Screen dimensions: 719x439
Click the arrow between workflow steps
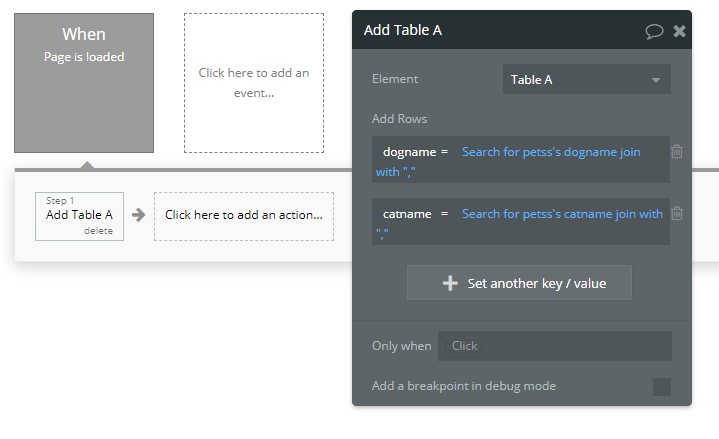pos(138,215)
